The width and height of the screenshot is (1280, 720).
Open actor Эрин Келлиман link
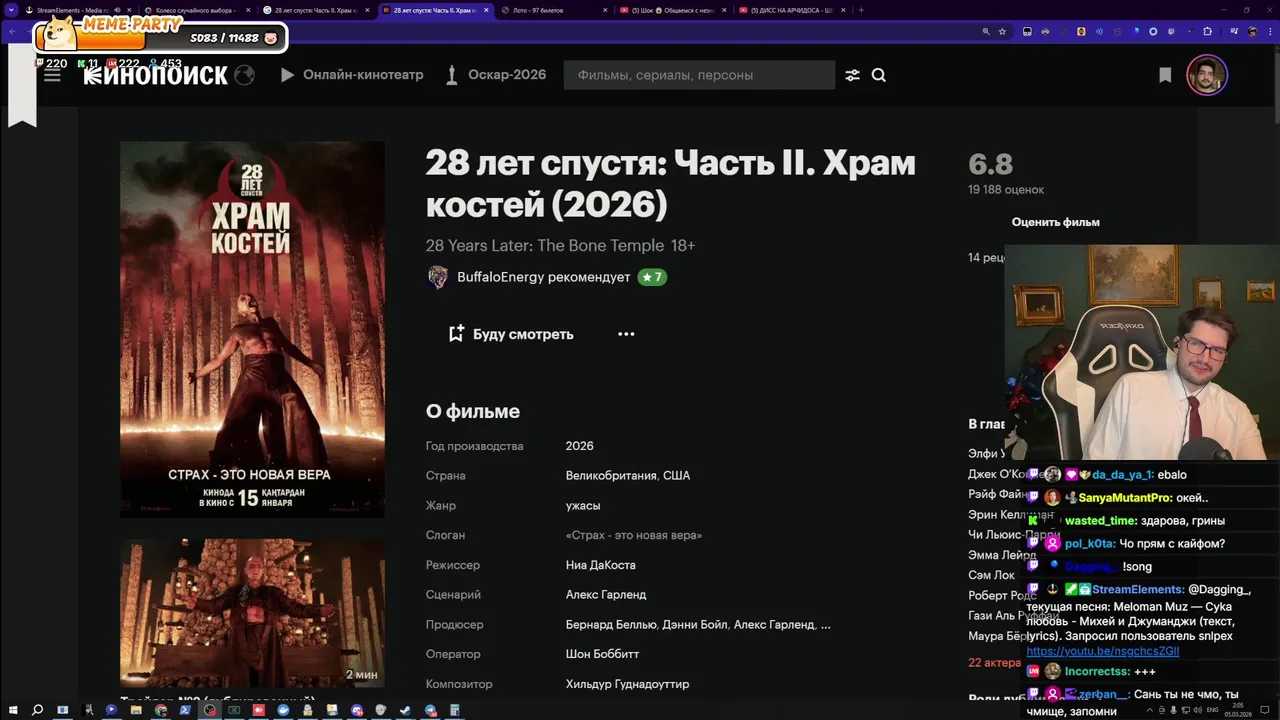coord(1011,514)
